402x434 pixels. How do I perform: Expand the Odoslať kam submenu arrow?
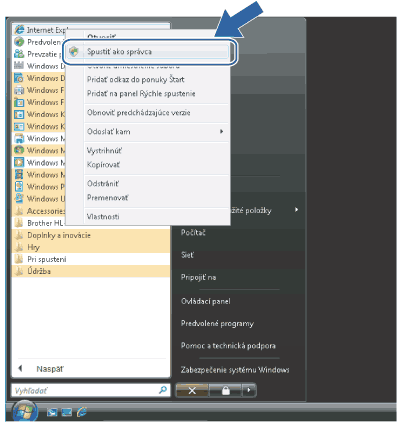click(x=221, y=132)
